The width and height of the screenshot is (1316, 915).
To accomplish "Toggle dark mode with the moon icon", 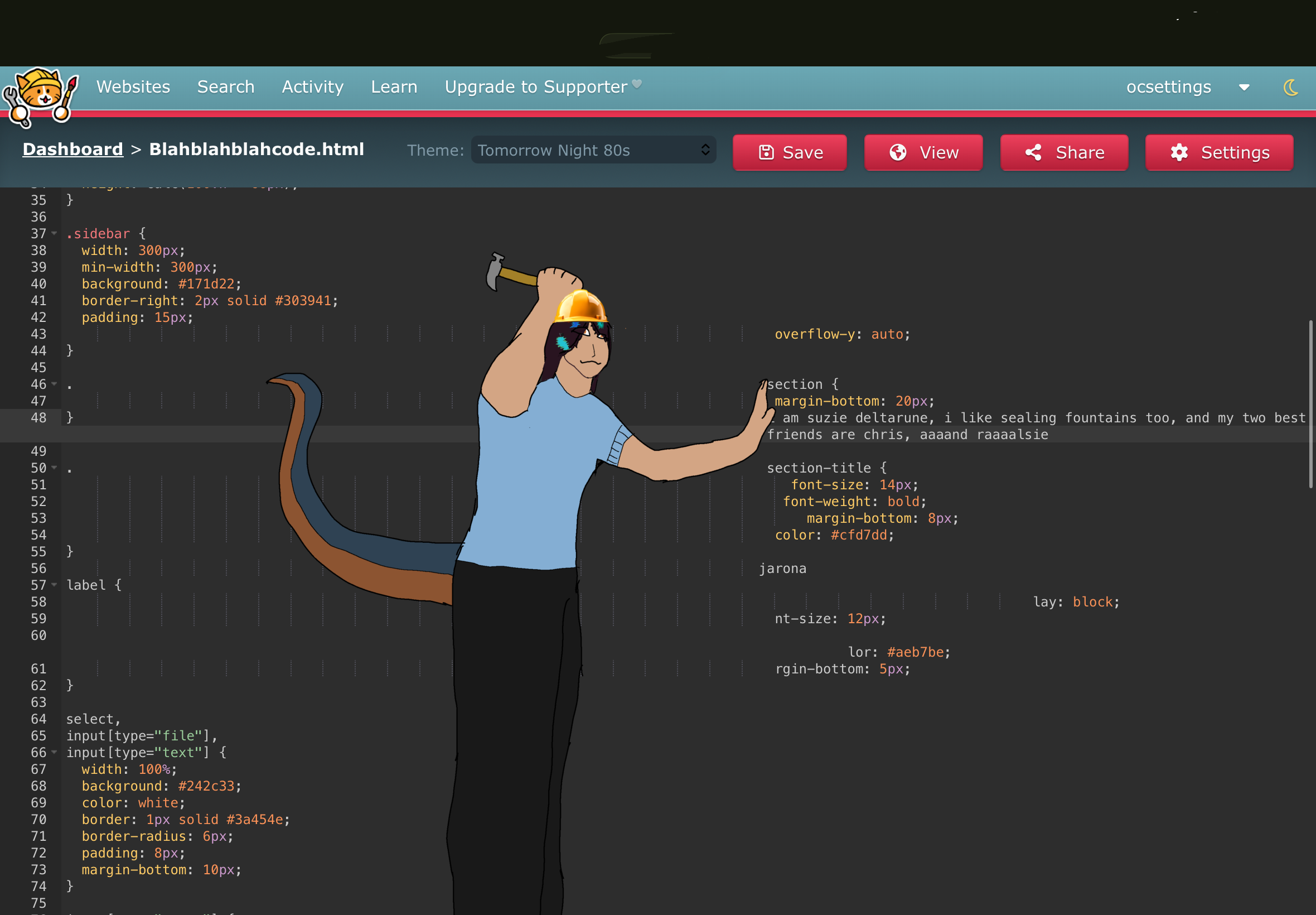I will 1291,87.
